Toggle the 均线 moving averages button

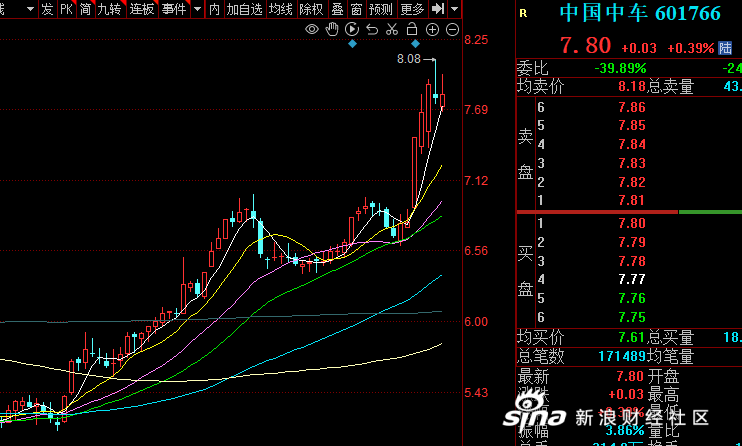coord(281,9)
